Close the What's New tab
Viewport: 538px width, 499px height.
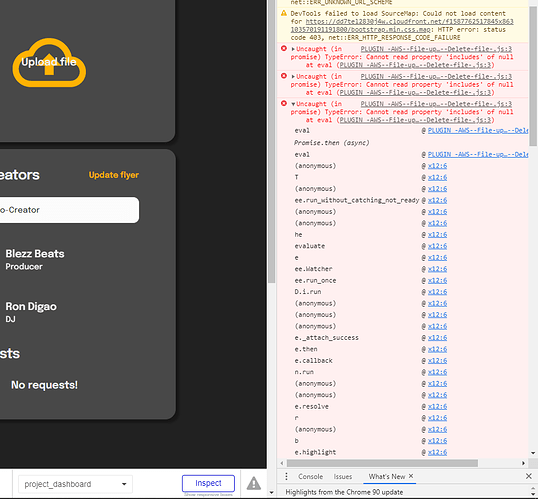(411, 476)
